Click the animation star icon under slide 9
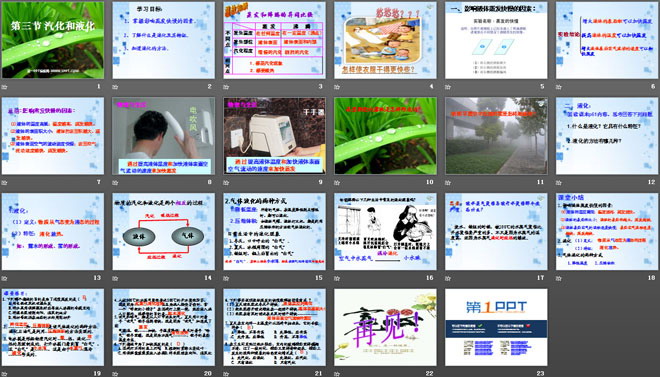Viewport: 660px width, 377px height. coord(226,183)
